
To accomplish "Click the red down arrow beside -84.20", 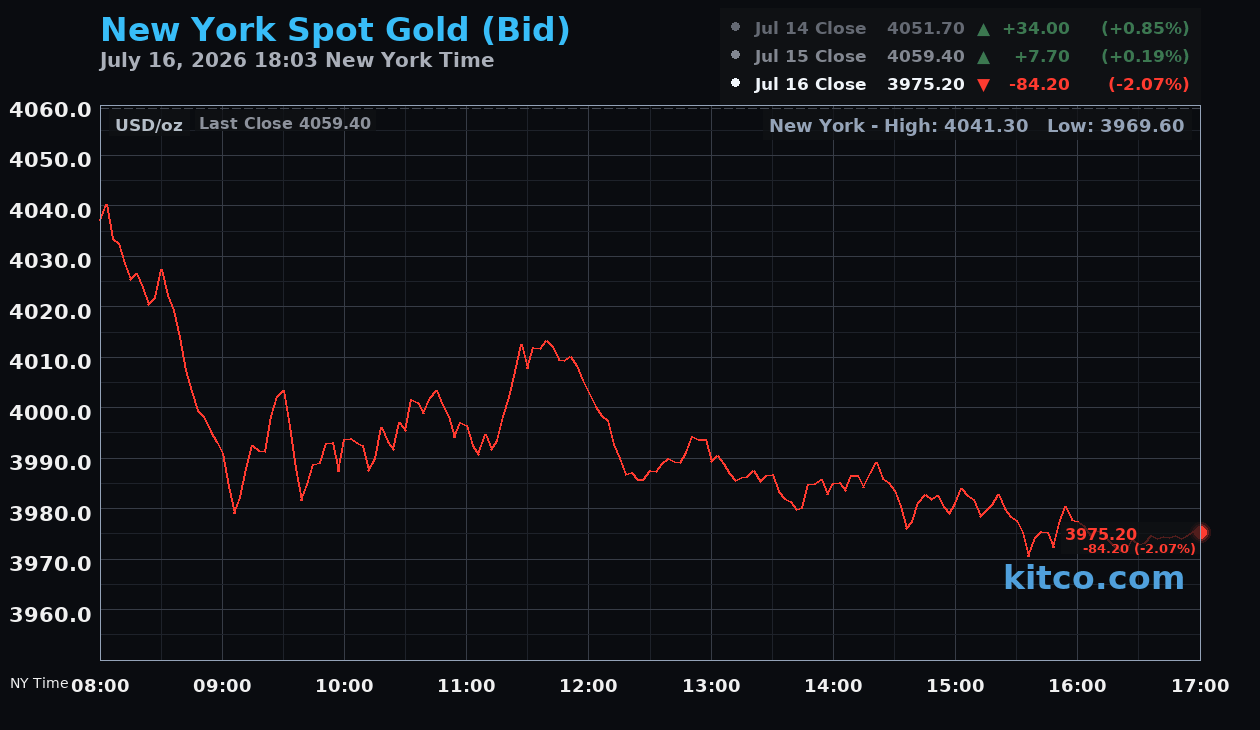I will pyautogui.click(x=983, y=85).
